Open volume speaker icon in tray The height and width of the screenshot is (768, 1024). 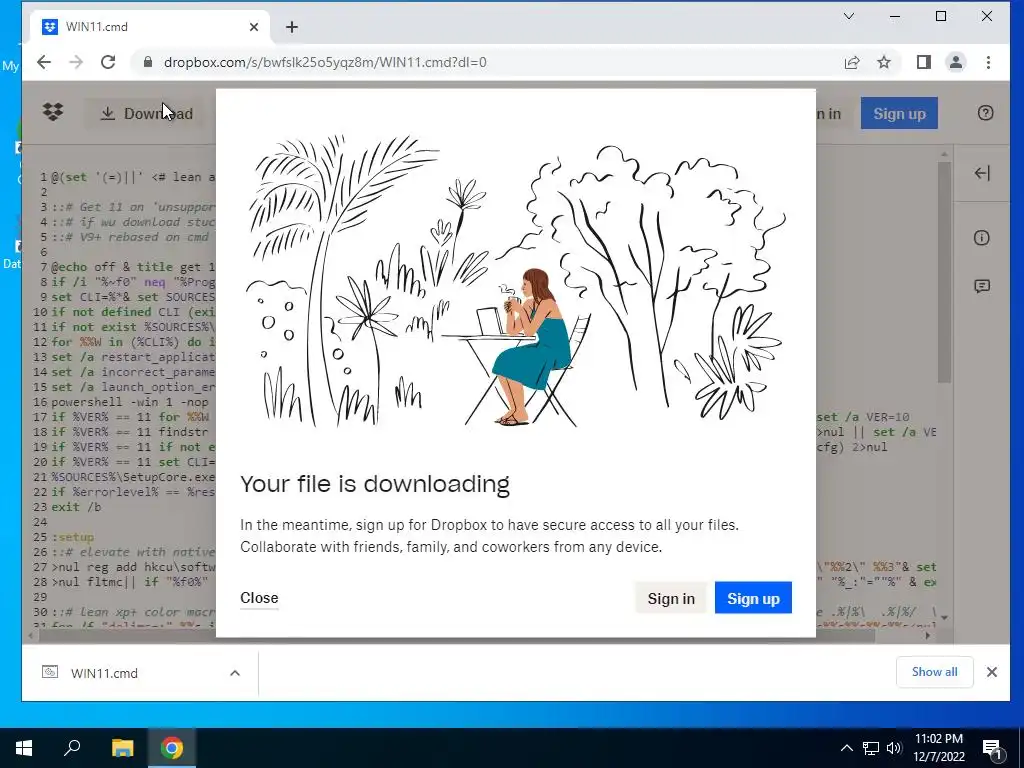(894, 748)
